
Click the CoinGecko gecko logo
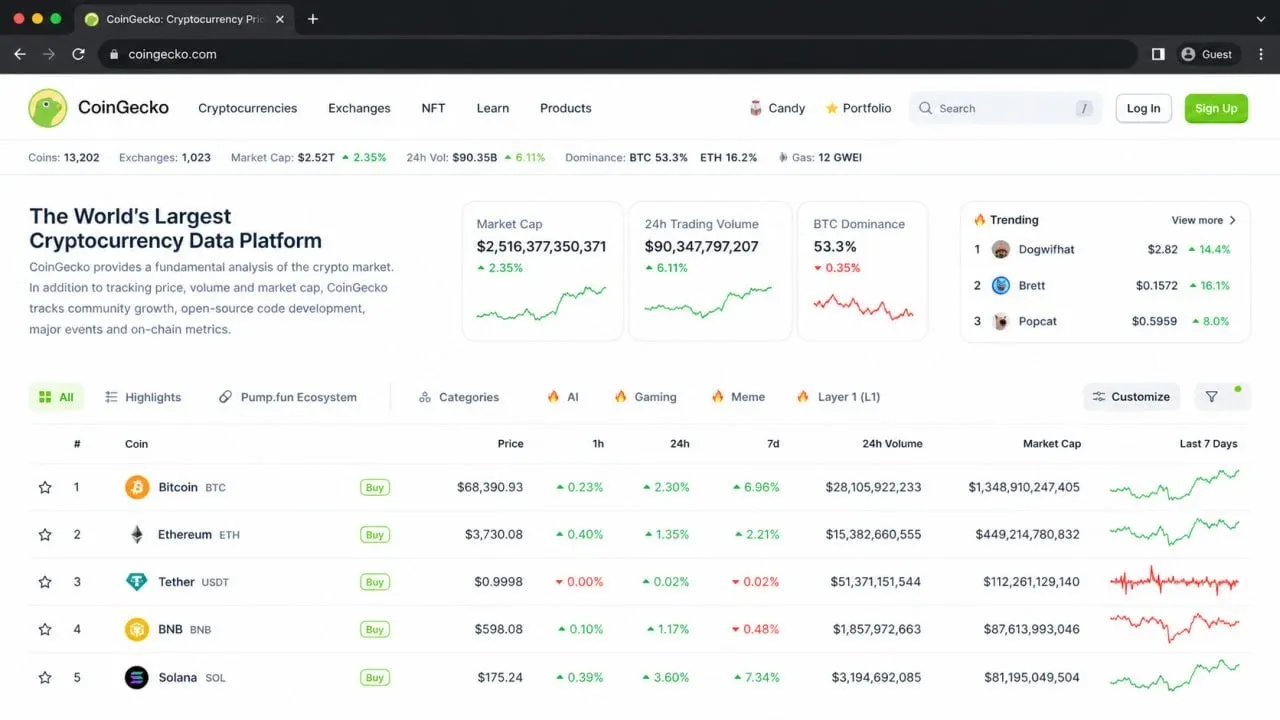coord(48,108)
